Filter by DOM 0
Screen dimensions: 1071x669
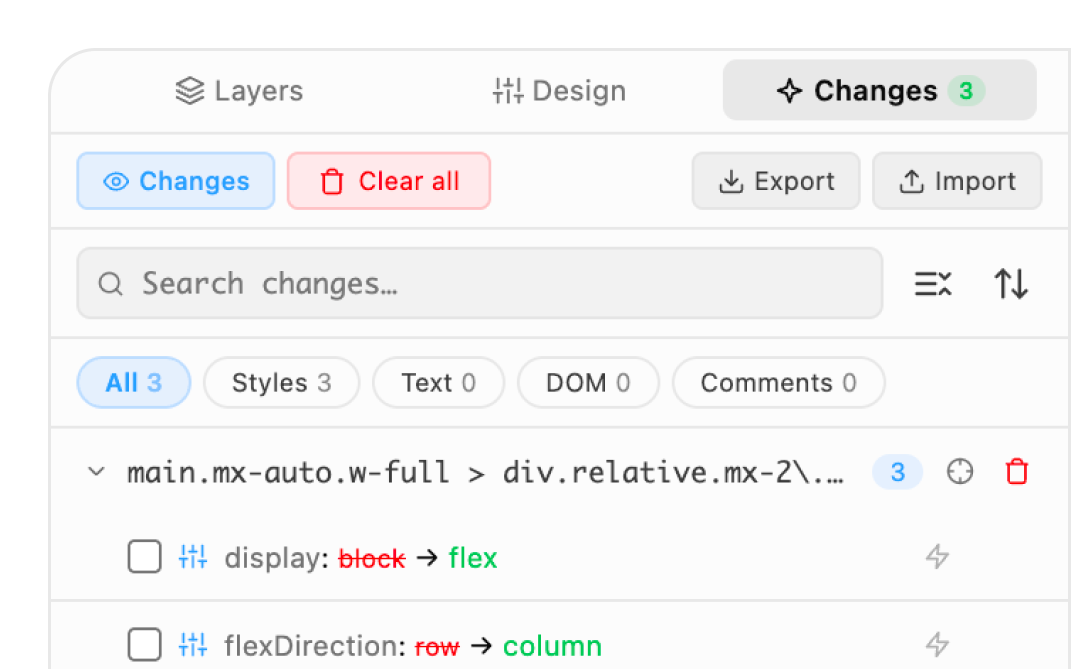pyautogui.click(x=588, y=383)
